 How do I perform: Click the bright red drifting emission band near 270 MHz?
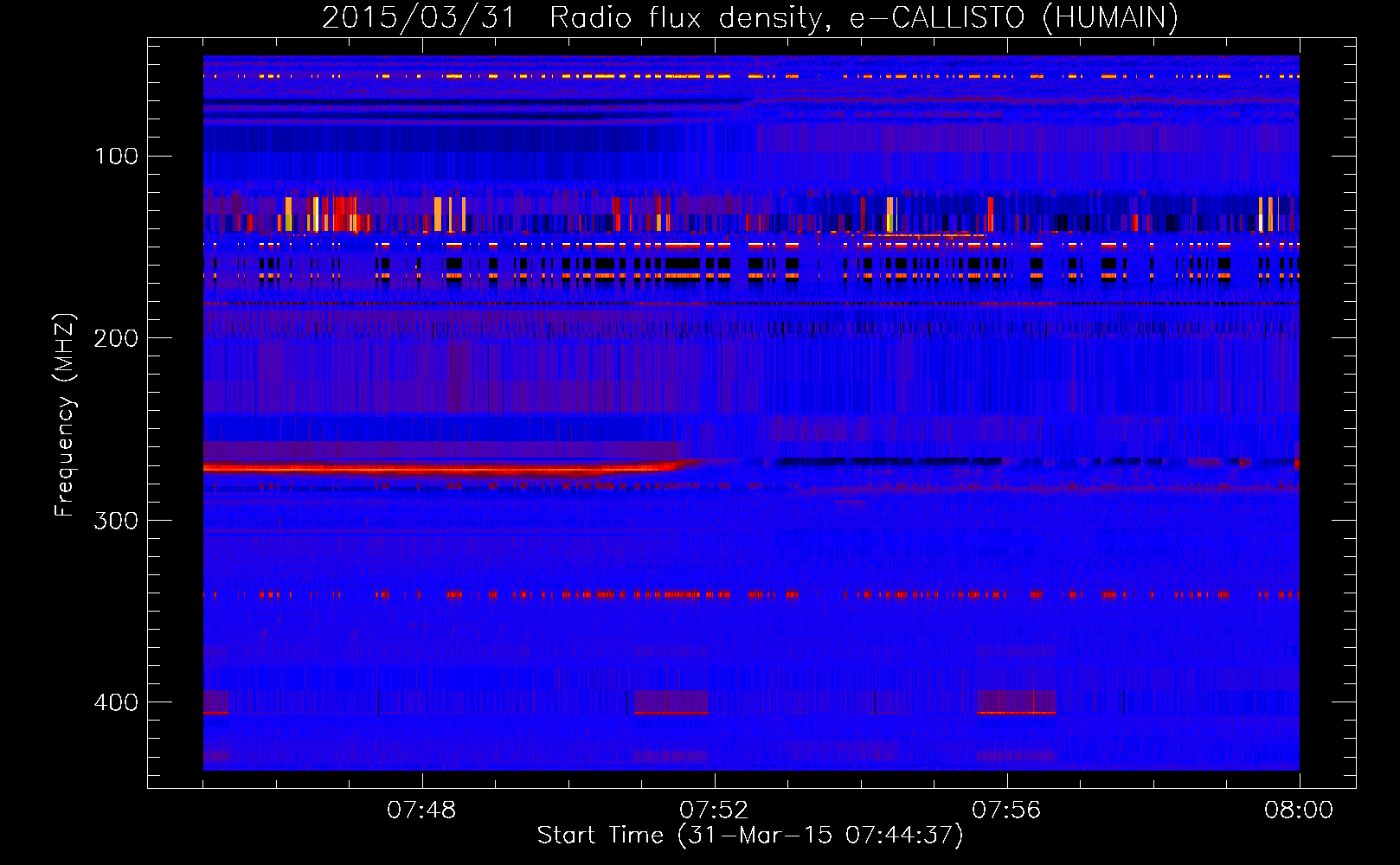point(450,469)
